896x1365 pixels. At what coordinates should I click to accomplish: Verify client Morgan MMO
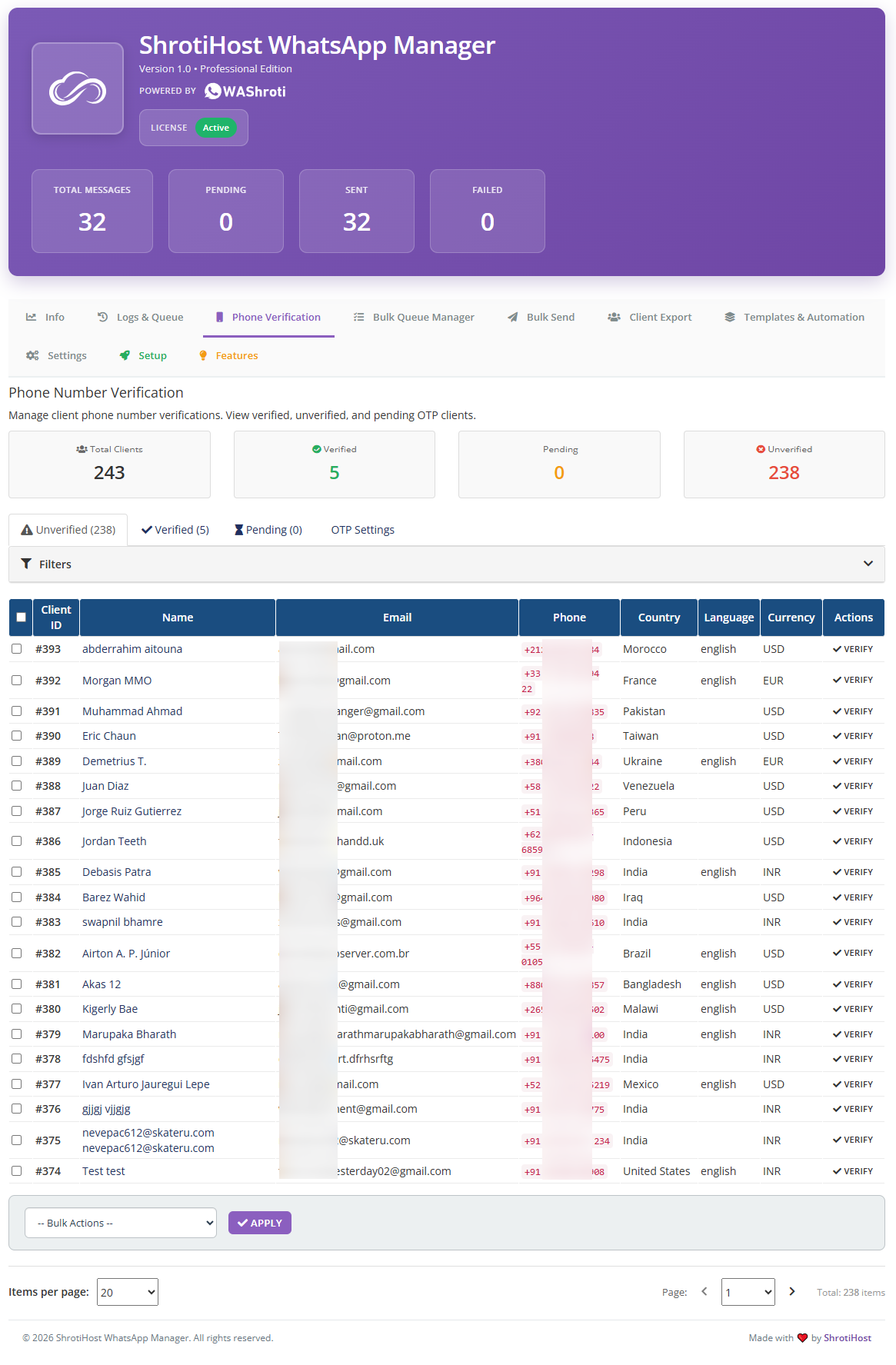(853, 681)
